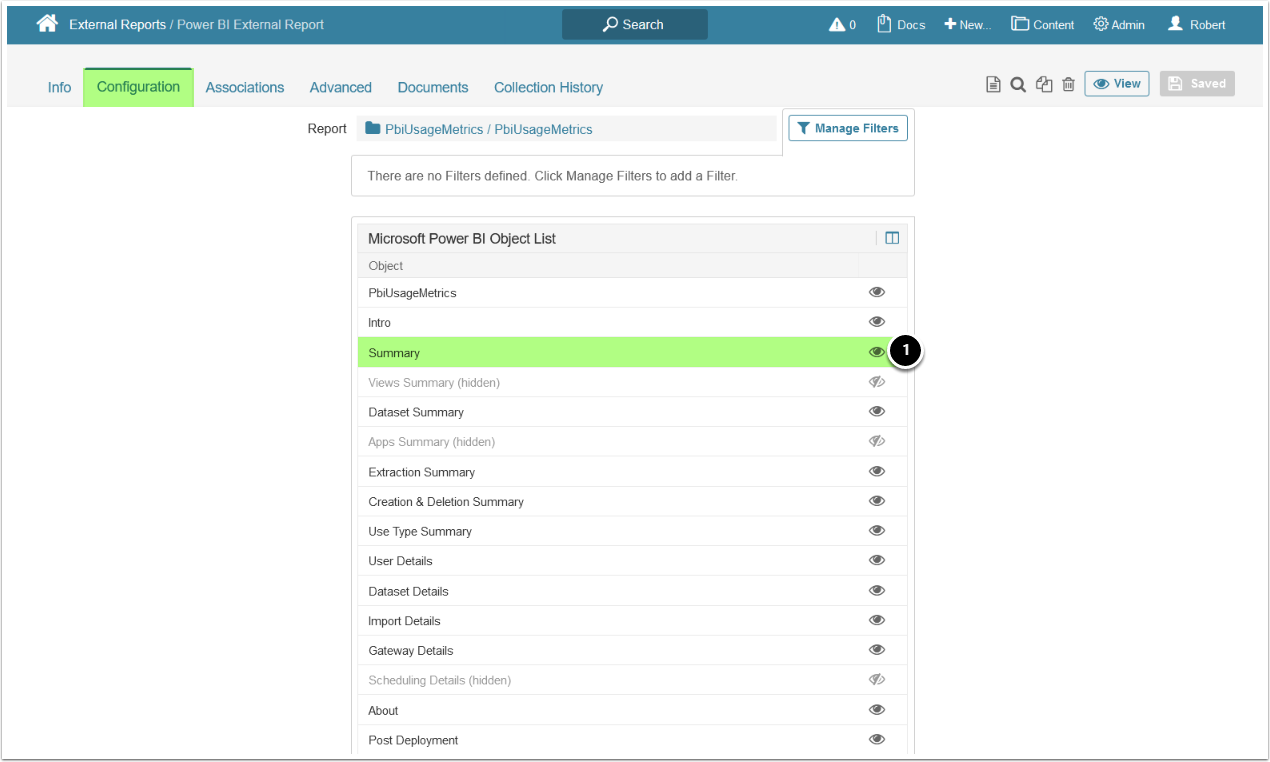Switch to the Associations tab
This screenshot has height=762, width=1270.
(245, 87)
